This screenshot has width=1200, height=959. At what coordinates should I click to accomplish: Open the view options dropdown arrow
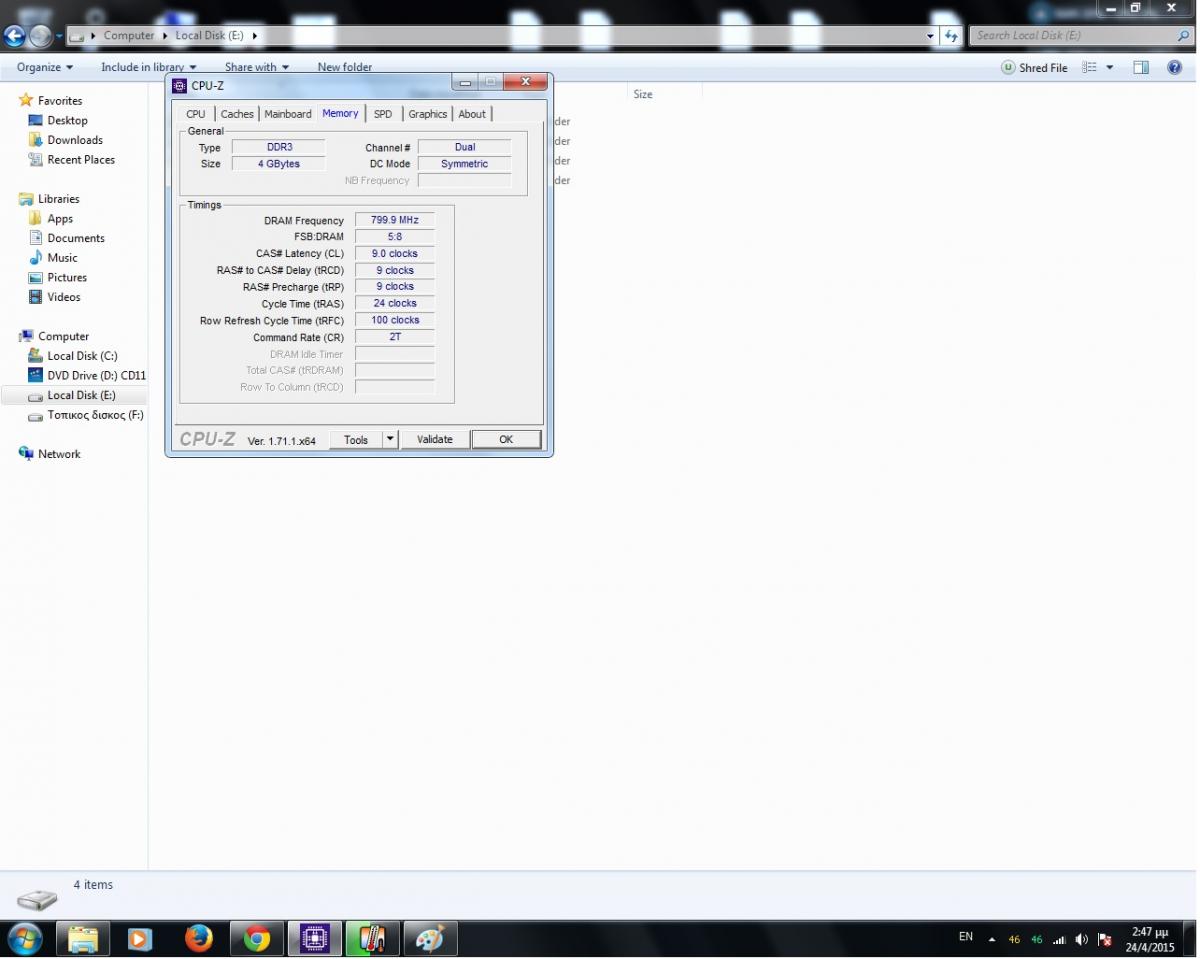coord(1110,68)
